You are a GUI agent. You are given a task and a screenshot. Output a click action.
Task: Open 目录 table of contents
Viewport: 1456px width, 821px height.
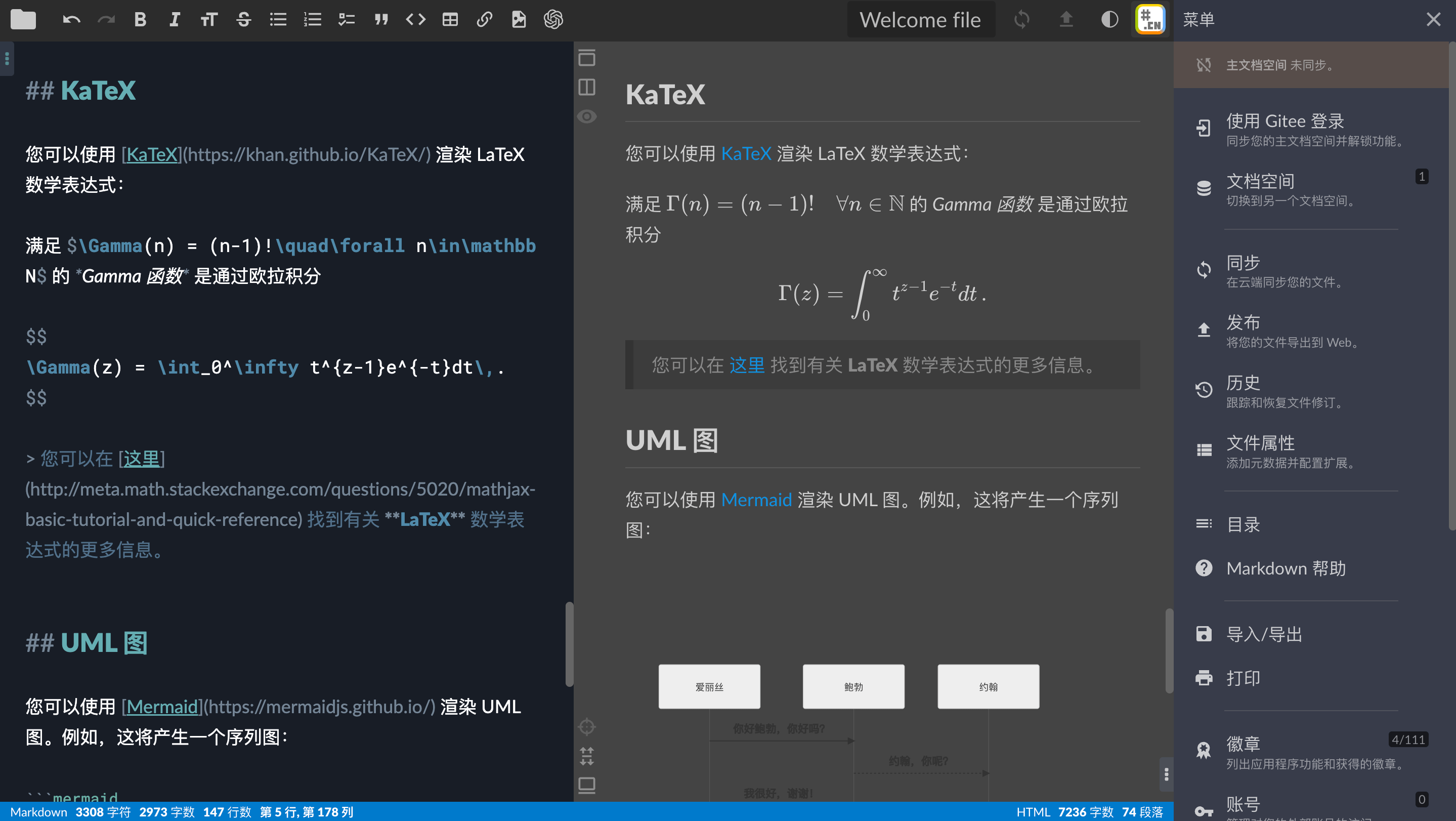(1311, 525)
